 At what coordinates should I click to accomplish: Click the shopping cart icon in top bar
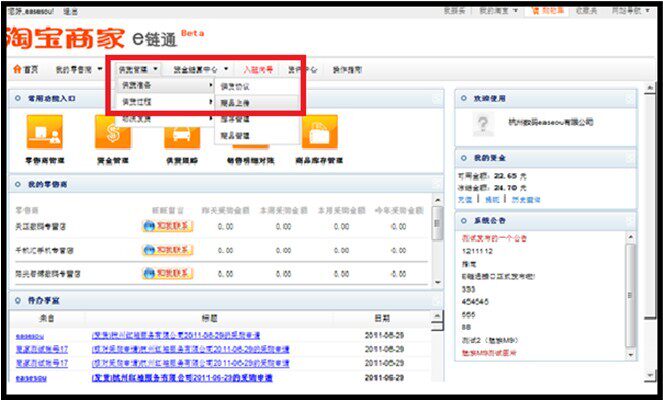click(535, 11)
